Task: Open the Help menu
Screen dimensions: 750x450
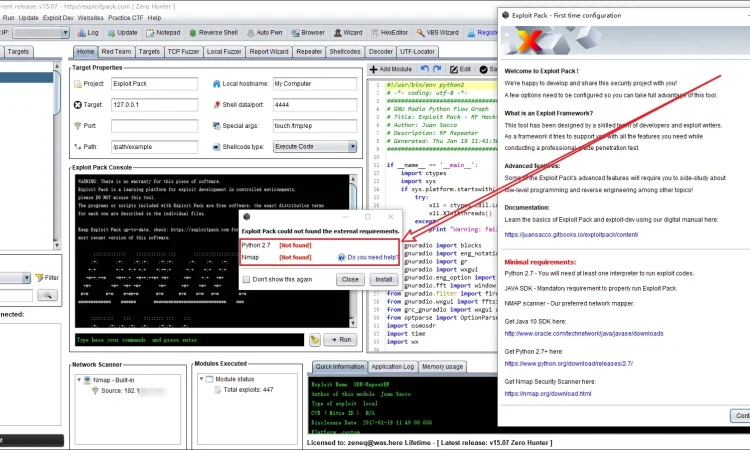Action: point(154,18)
